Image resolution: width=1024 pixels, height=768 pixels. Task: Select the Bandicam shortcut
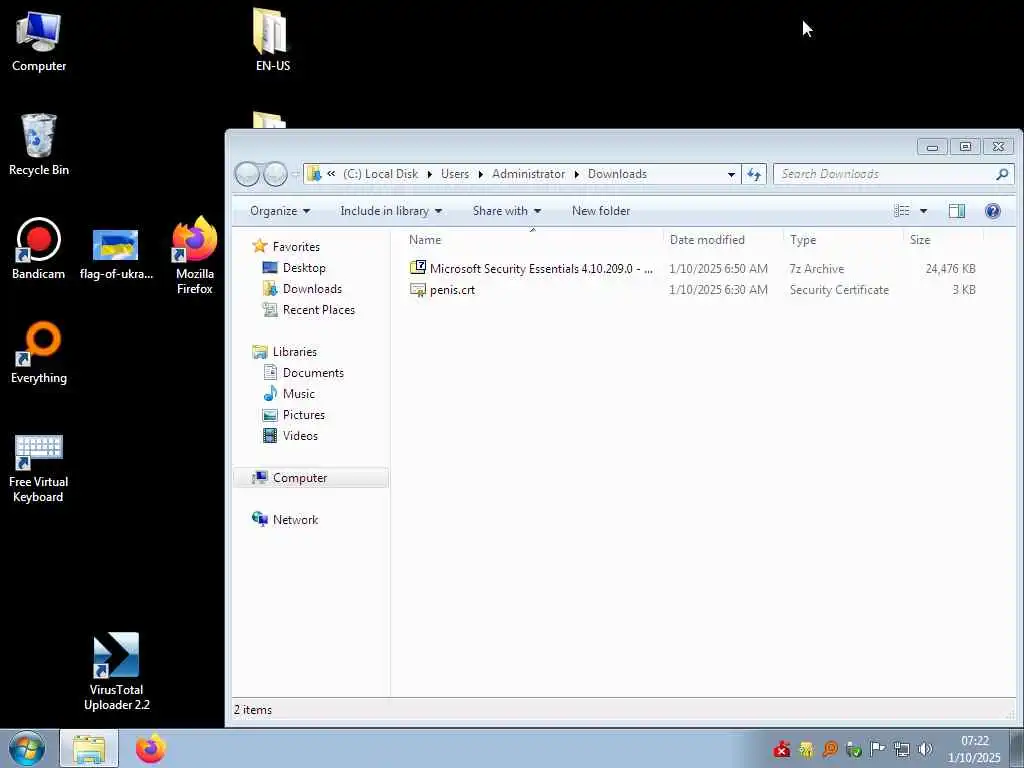point(39,248)
